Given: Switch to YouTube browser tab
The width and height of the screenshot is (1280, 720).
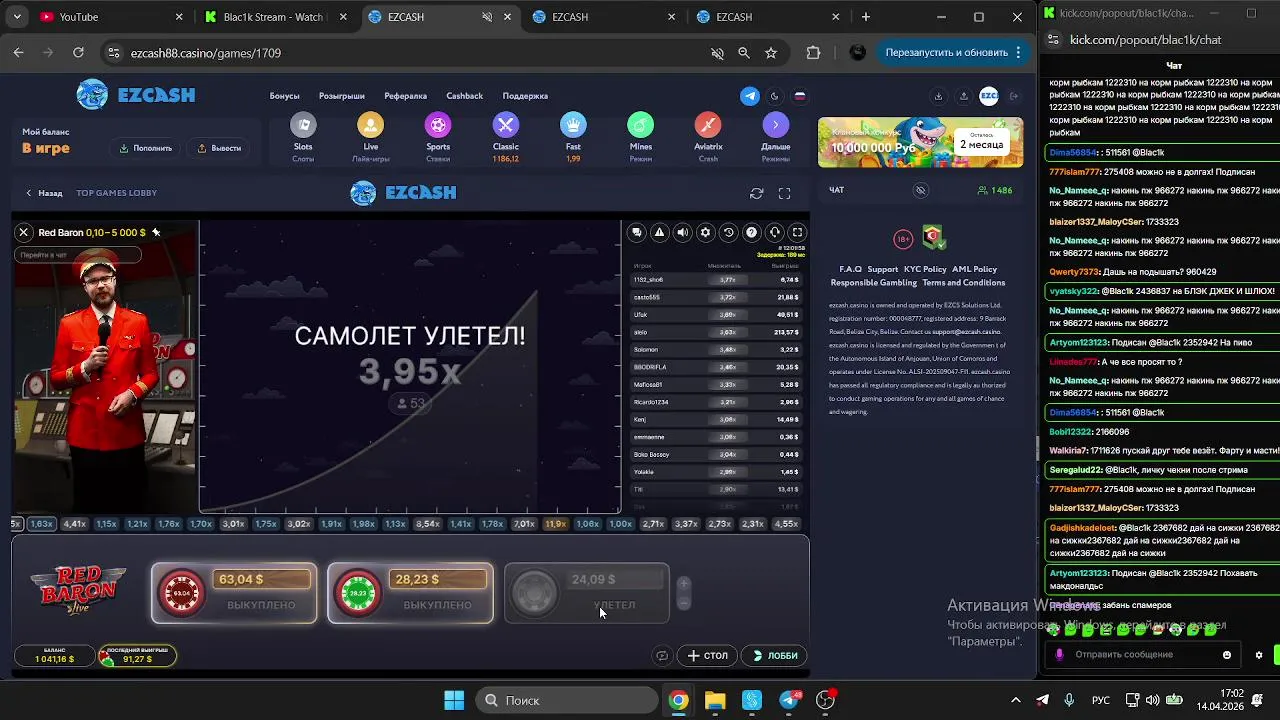Looking at the screenshot, I should [111, 17].
